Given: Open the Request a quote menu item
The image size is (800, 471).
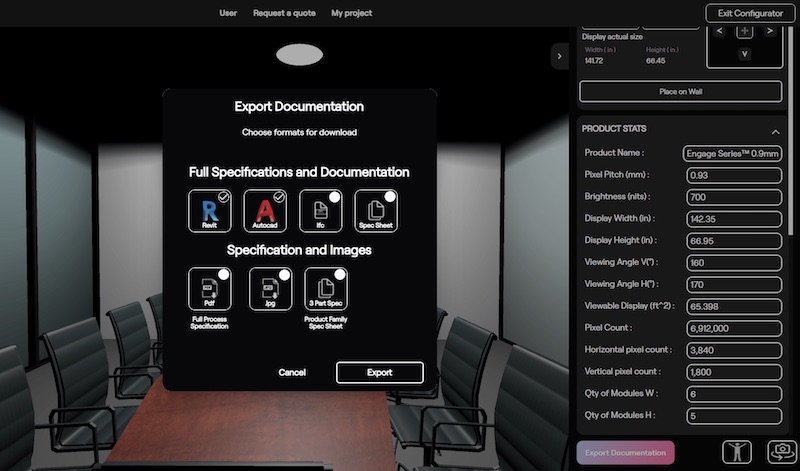Looking at the screenshot, I should click(284, 13).
